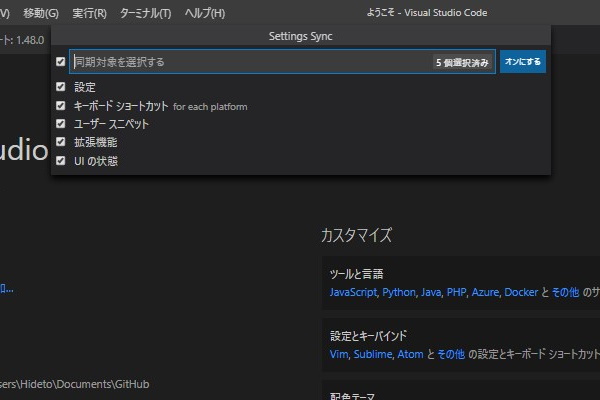The width and height of the screenshot is (600, 400).
Task: Select the 設定 row label
Action: (x=85, y=87)
